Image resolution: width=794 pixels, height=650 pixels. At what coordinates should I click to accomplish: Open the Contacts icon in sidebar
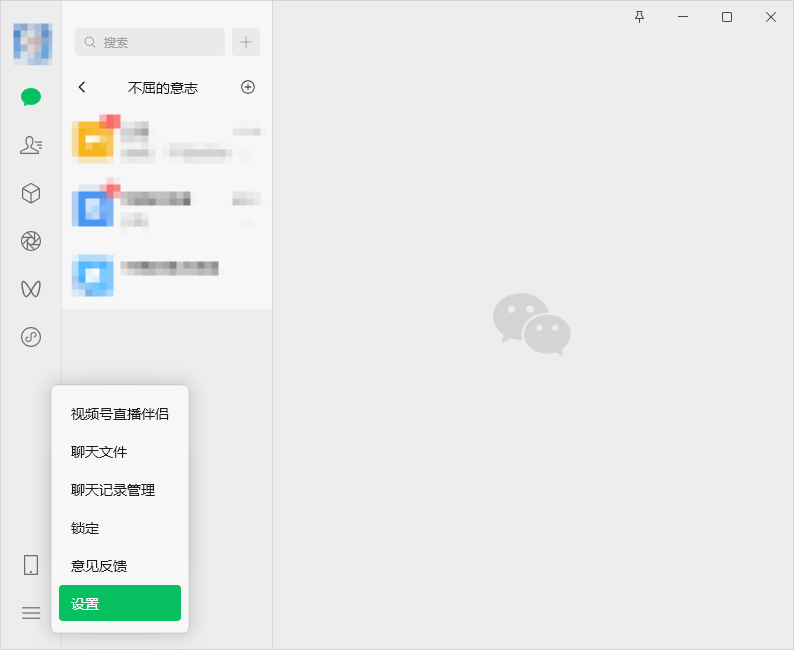31,145
